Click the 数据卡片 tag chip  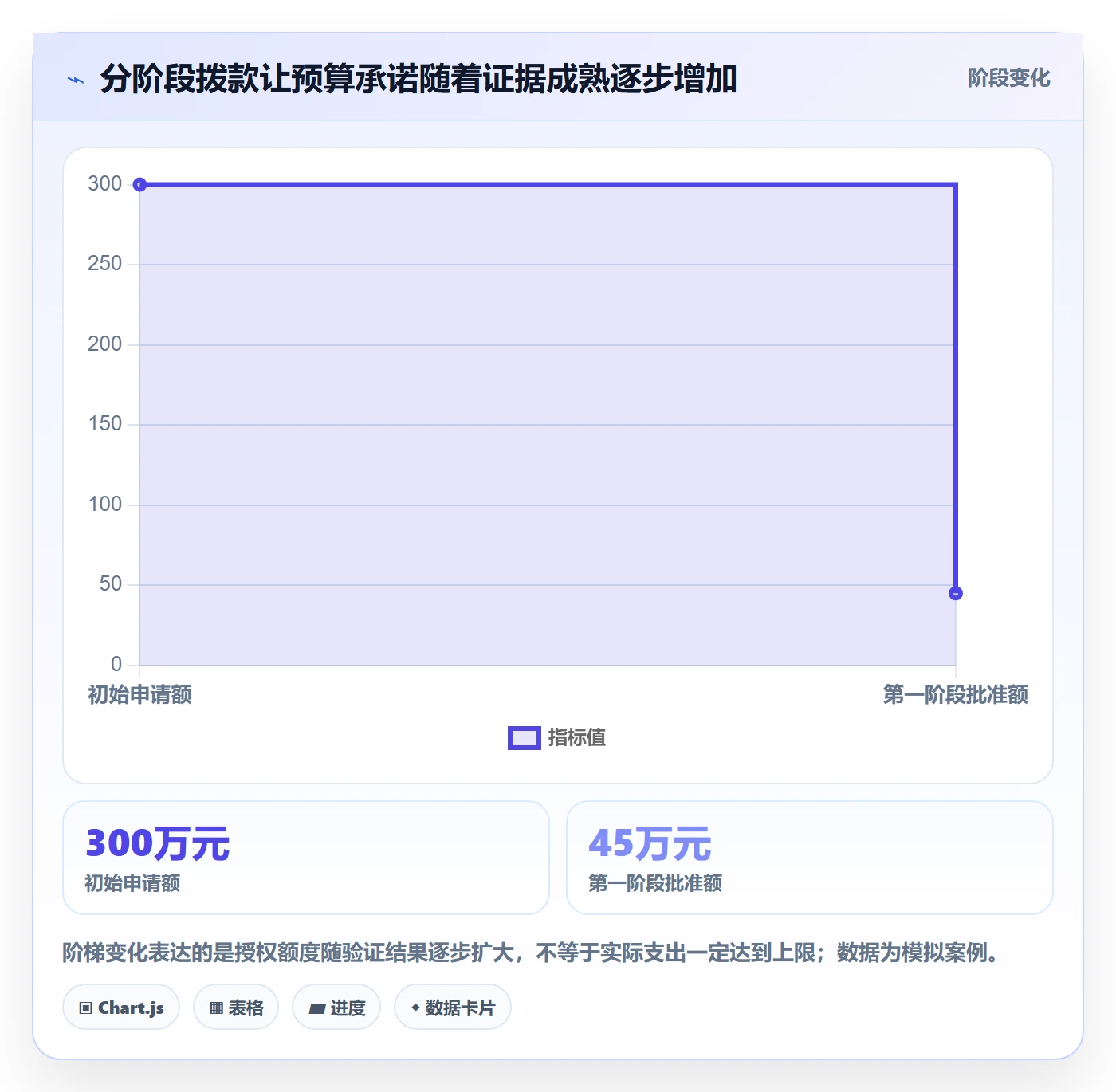click(453, 1008)
